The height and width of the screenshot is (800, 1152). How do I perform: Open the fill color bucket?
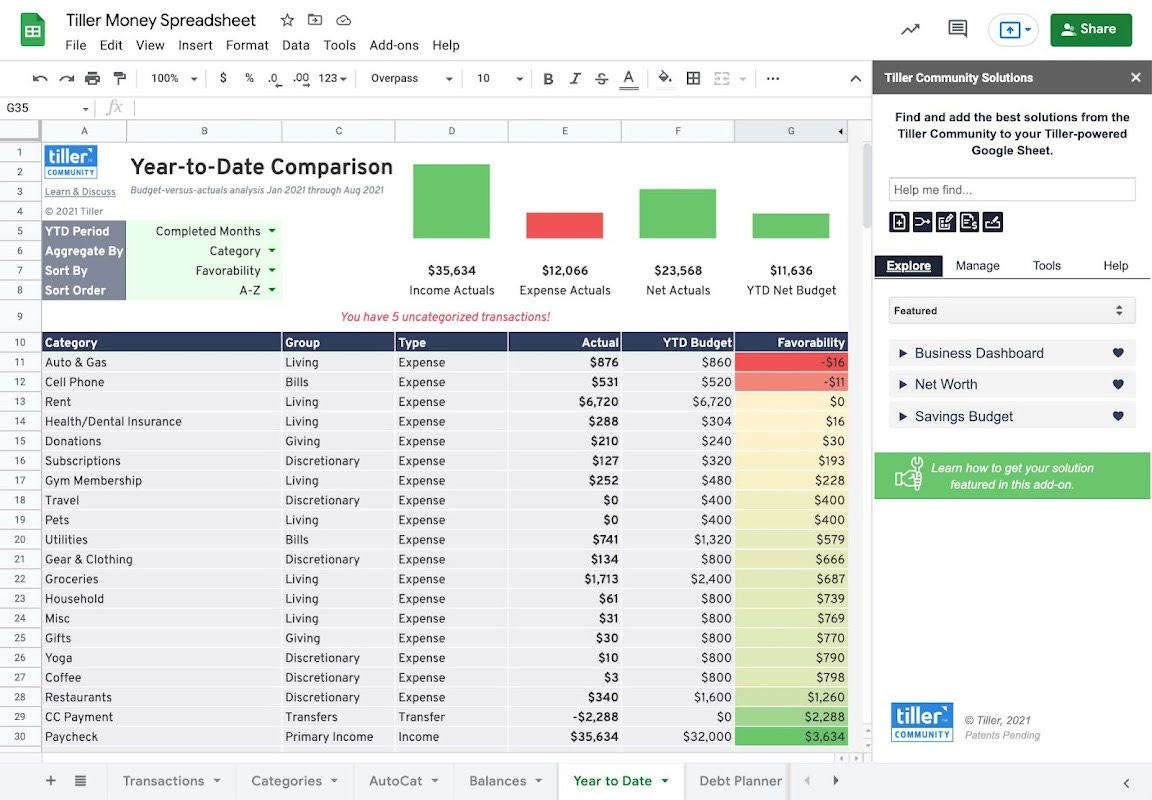click(x=665, y=78)
